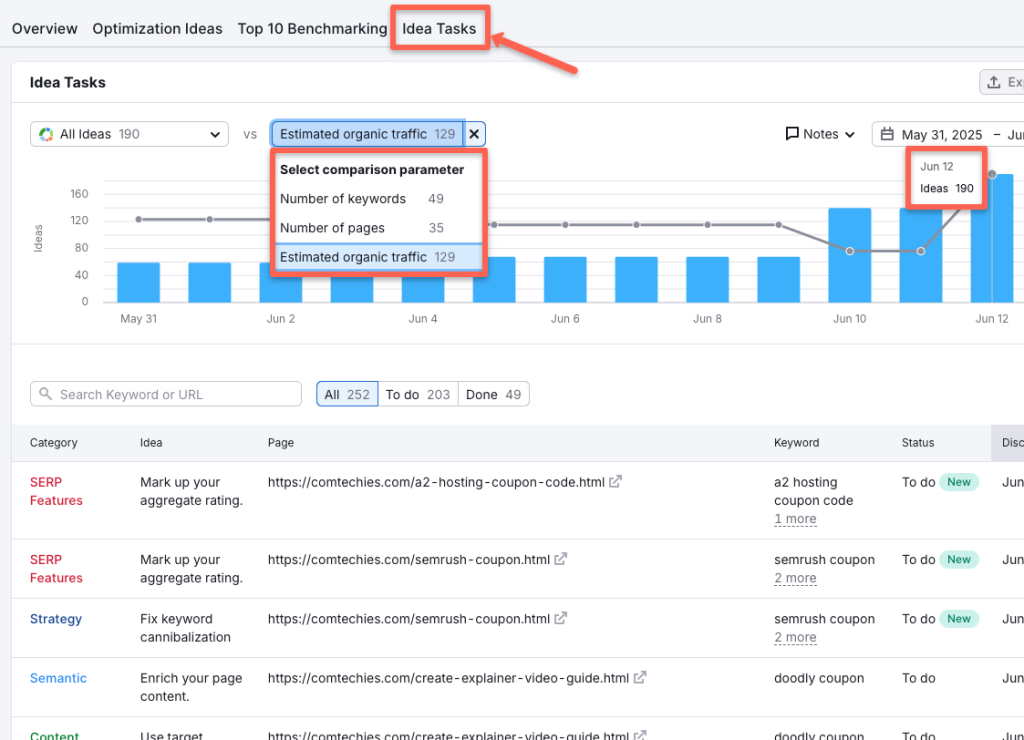The image size is (1024, 740).
Task: Click the Export icon above the chart
Action: [x=994, y=81]
